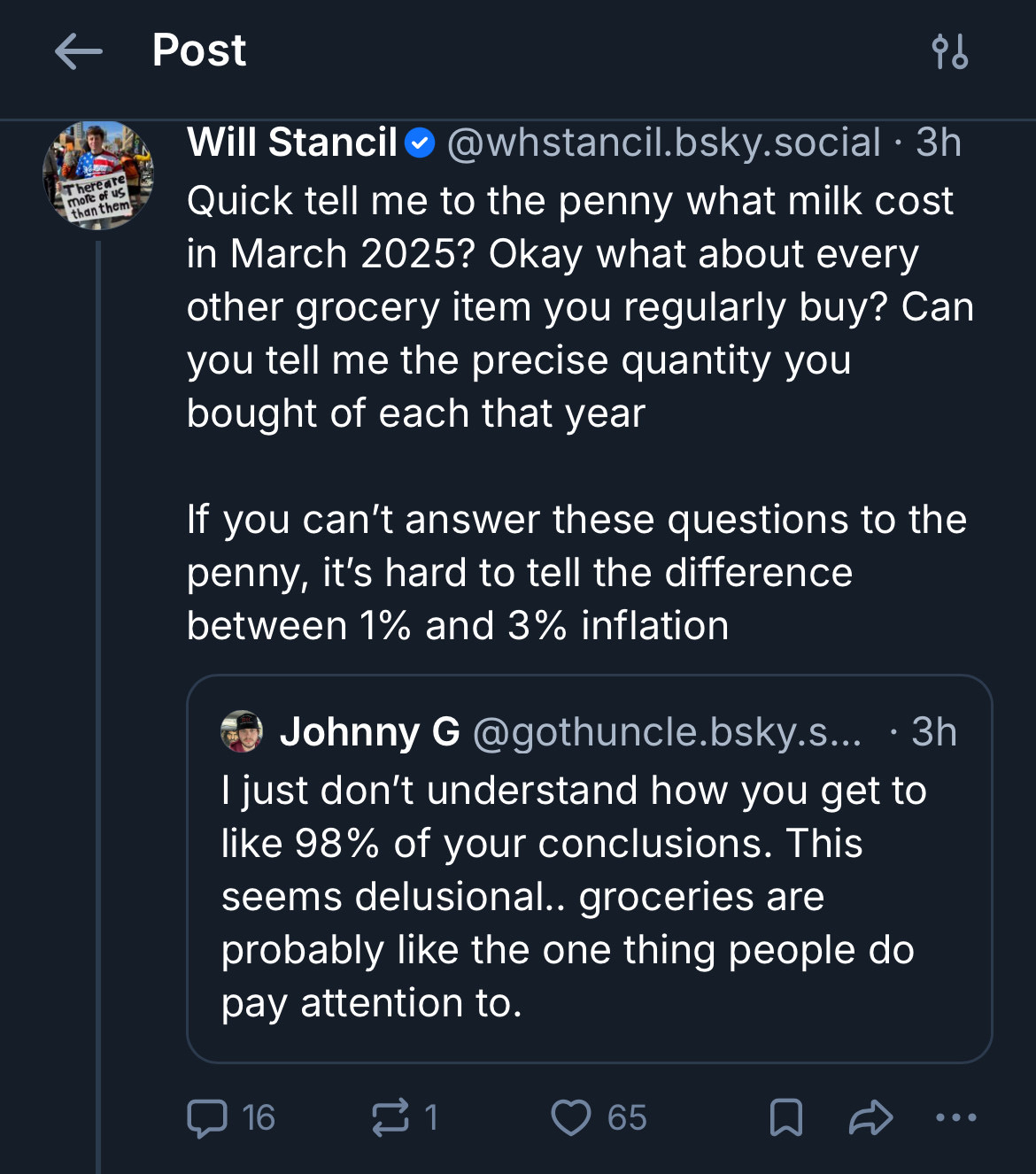The height and width of the screenshot is (1174, 1036).
Task: Open the @whstancil.bsky.social handle link
Action: click(x=664, y=143)
